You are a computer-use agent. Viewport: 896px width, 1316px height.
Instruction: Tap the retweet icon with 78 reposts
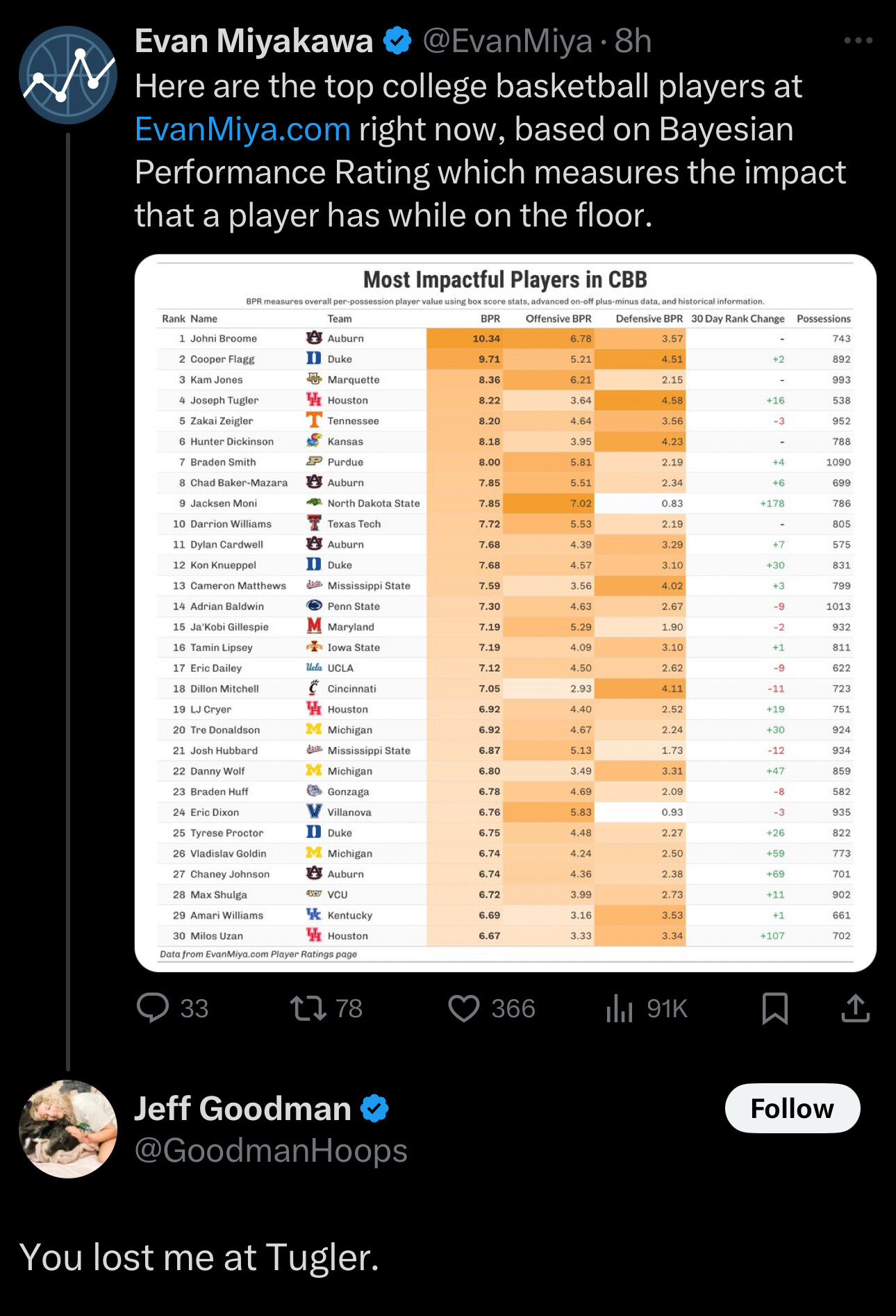pos(308,1008)
